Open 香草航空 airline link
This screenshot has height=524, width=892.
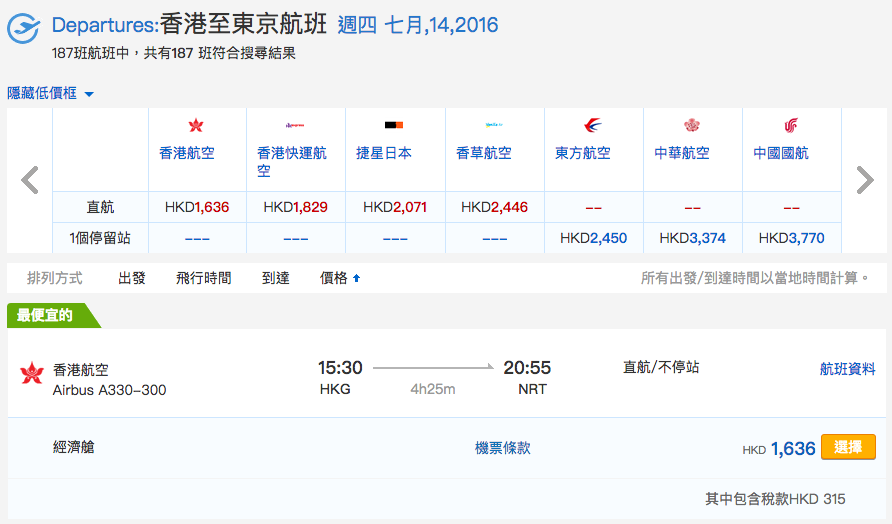[x=484, y=153]
